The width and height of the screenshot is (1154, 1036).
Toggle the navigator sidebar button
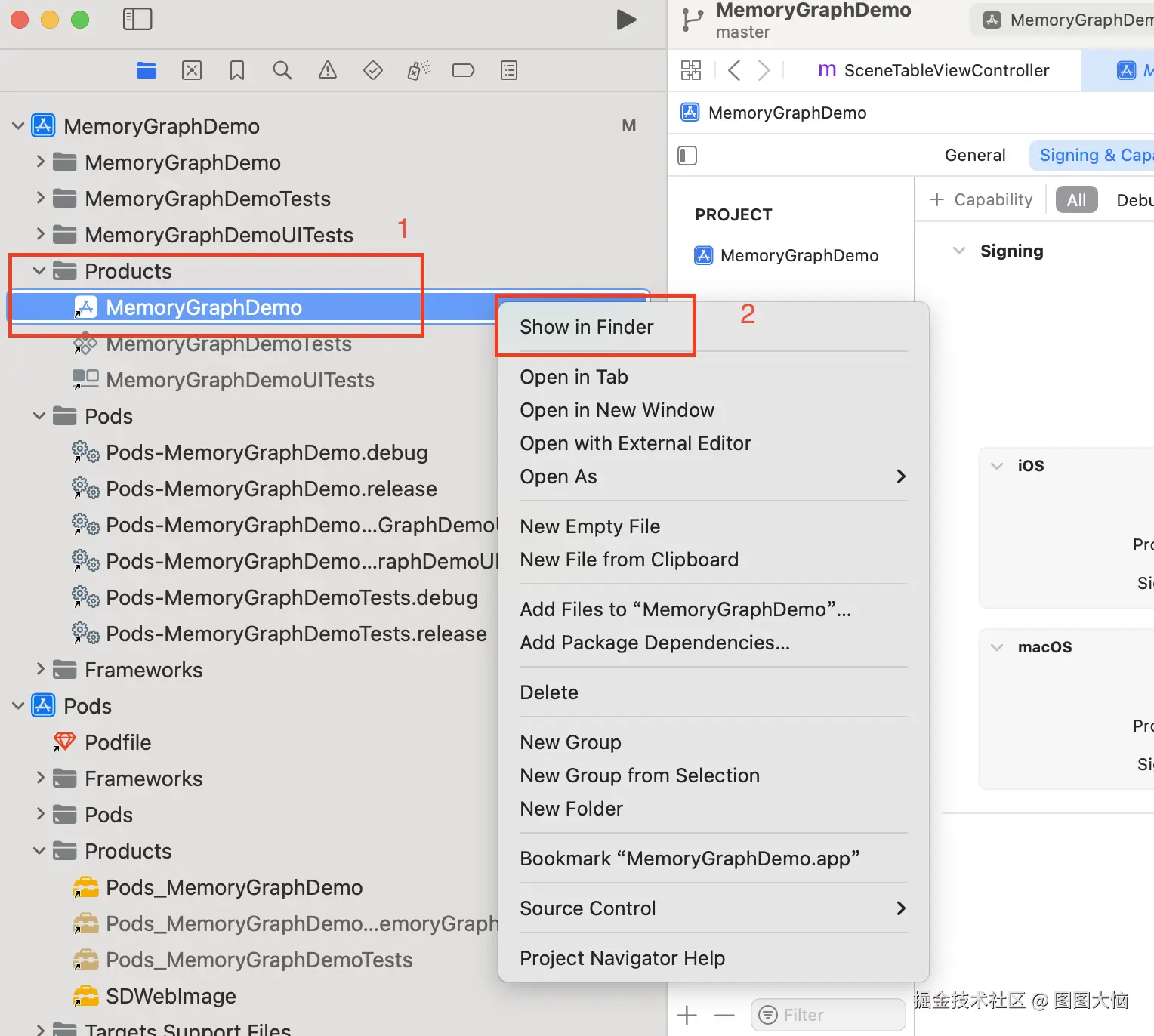[x=137, y=19]
